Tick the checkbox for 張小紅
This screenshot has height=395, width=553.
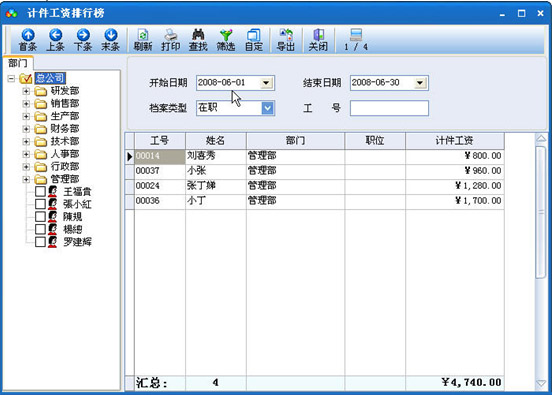tap(40, 204)
